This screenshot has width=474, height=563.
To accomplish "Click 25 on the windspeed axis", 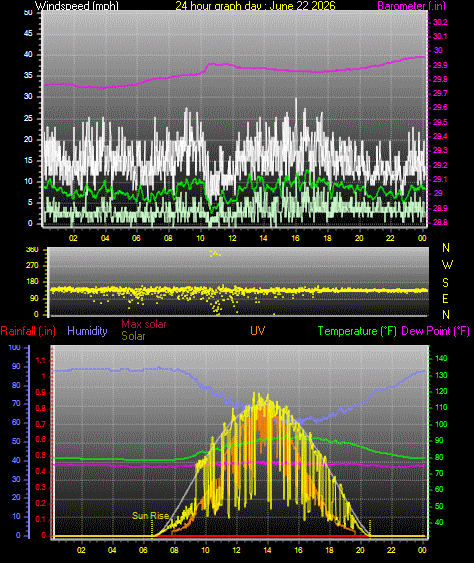I will point(28,118).
